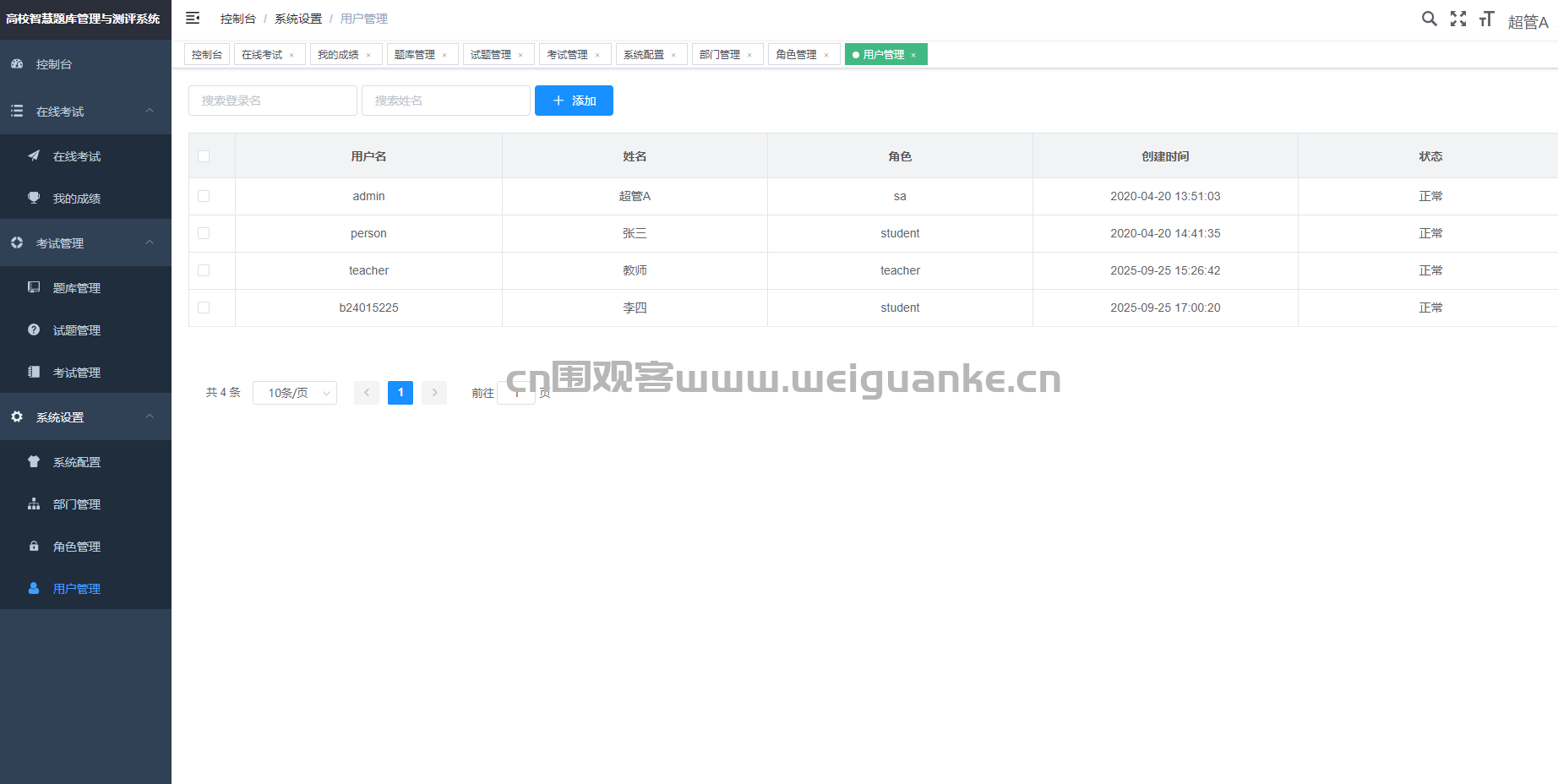Open the font size adjustment icon

(1486, 19)
